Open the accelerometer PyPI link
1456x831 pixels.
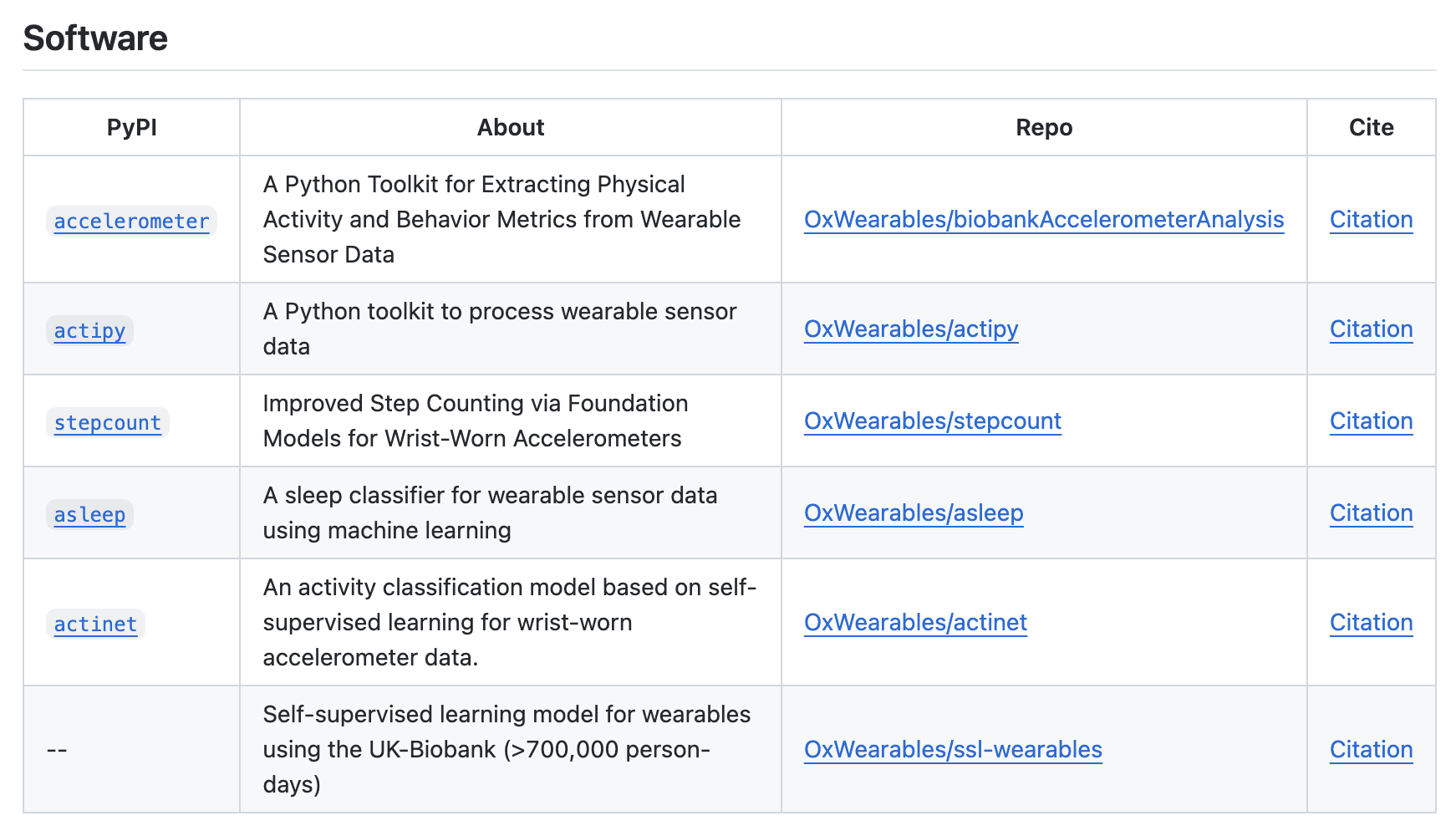tap(131, 222)
